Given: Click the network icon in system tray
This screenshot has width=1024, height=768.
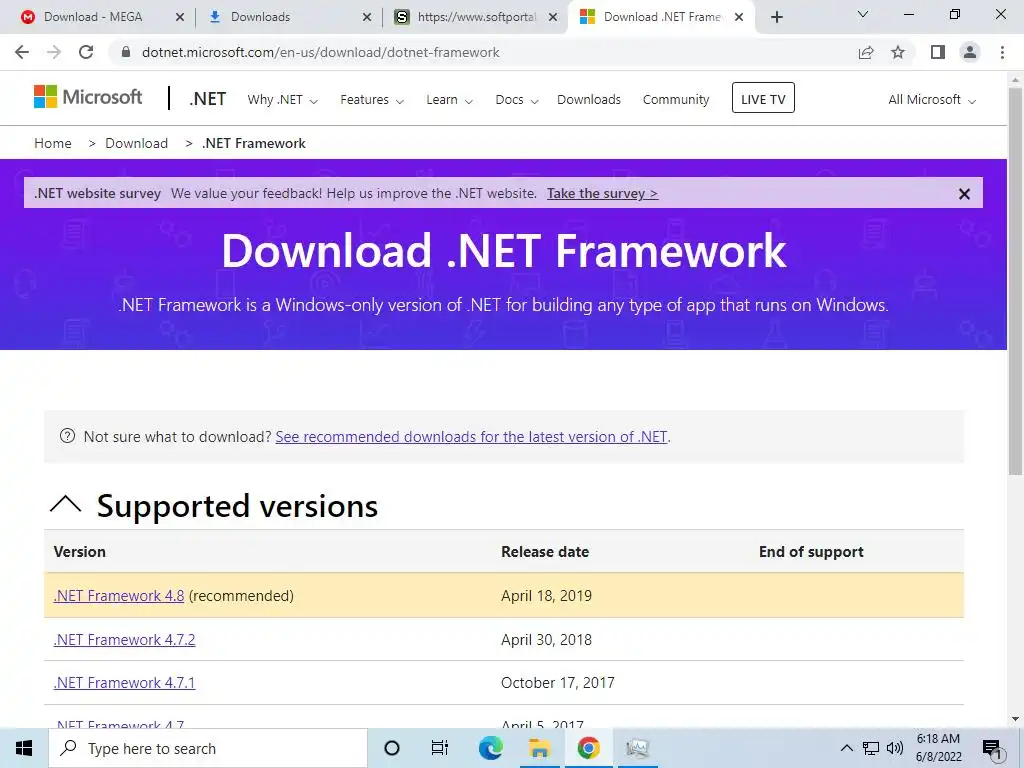Looking at the screenshot, I should pyautogui.click(x=871, y=748).
